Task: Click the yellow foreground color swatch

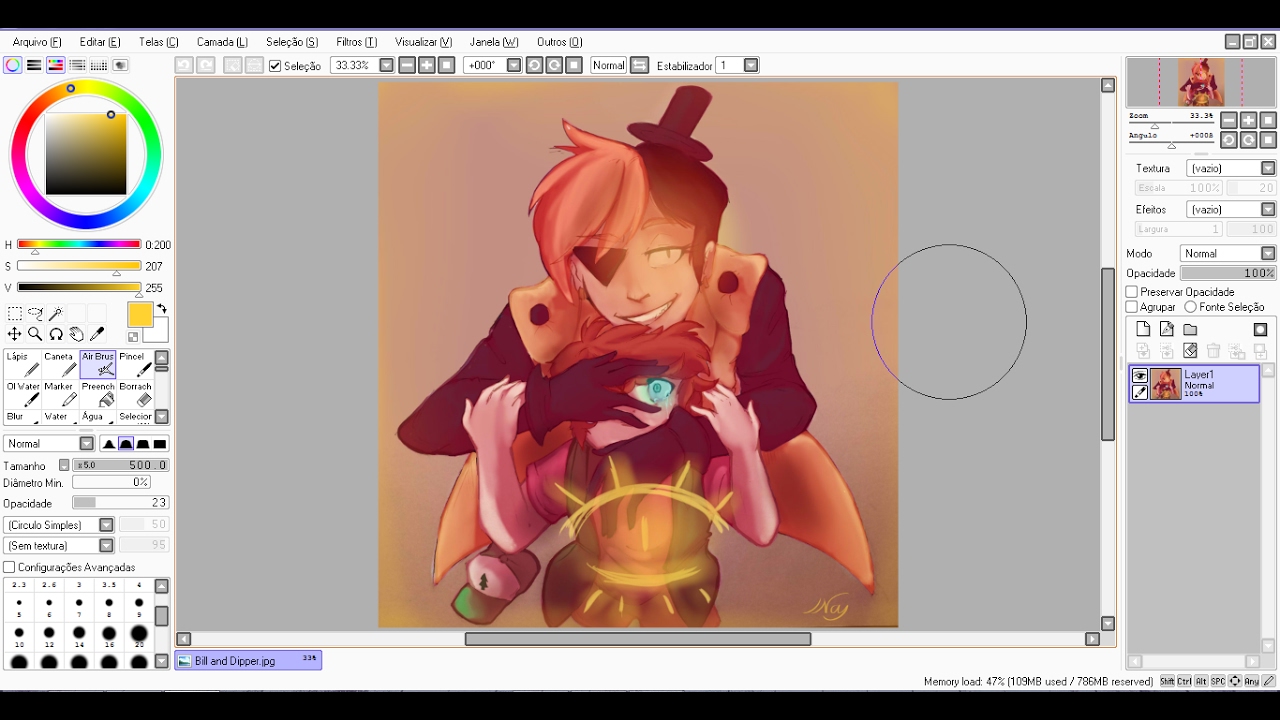Action: [x=140, y=314]
